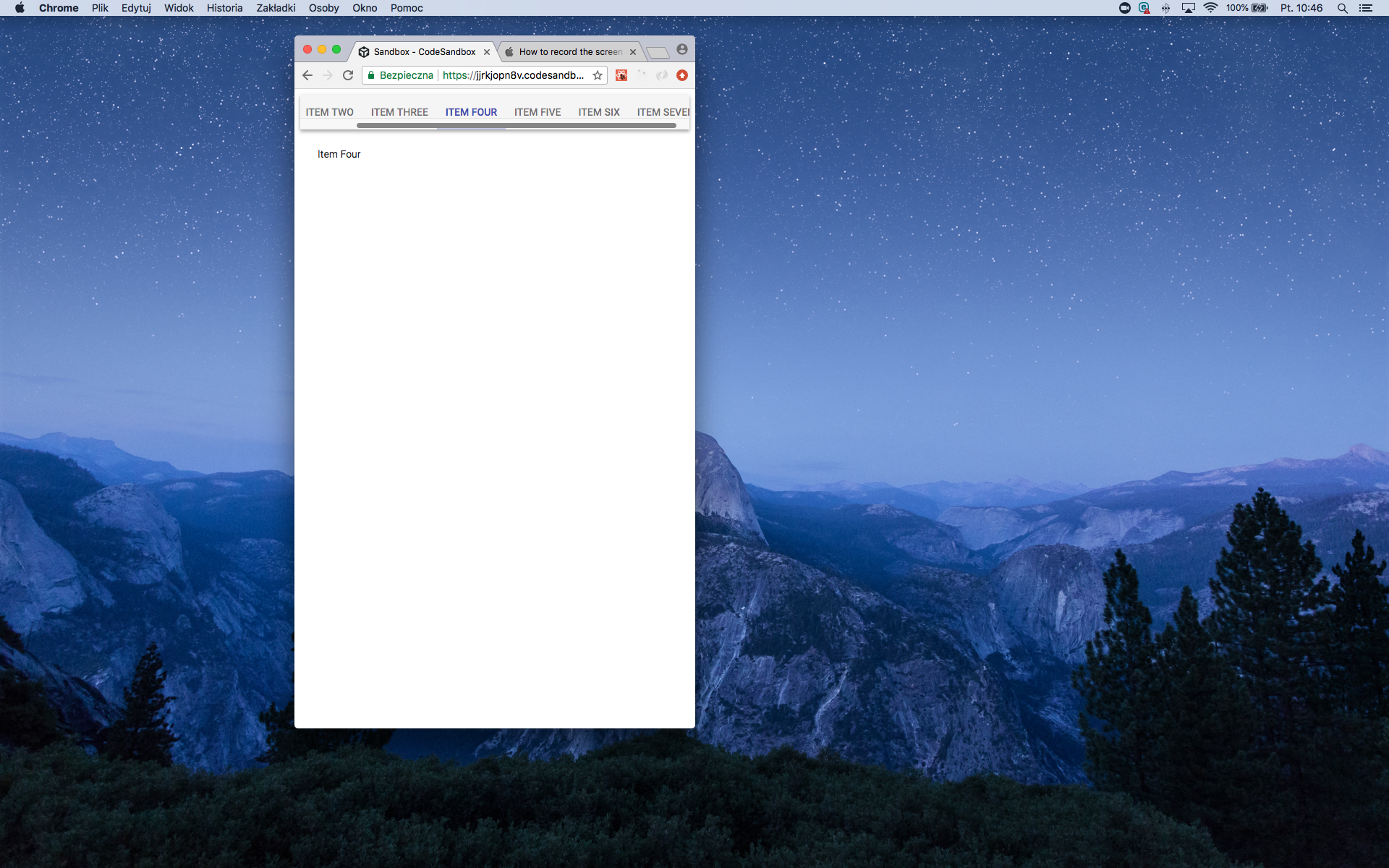This screenshot has width=1389, height=868.
Task: Bookmark this page with the star icon
Action: [x=598, y=75]
